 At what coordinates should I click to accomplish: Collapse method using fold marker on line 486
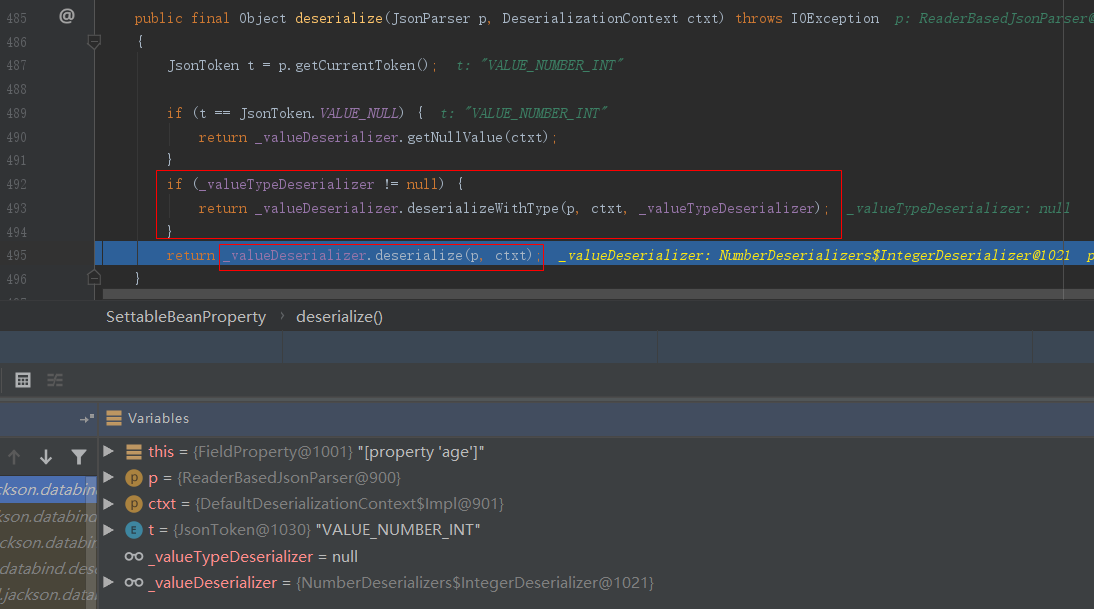click(94, 41)
